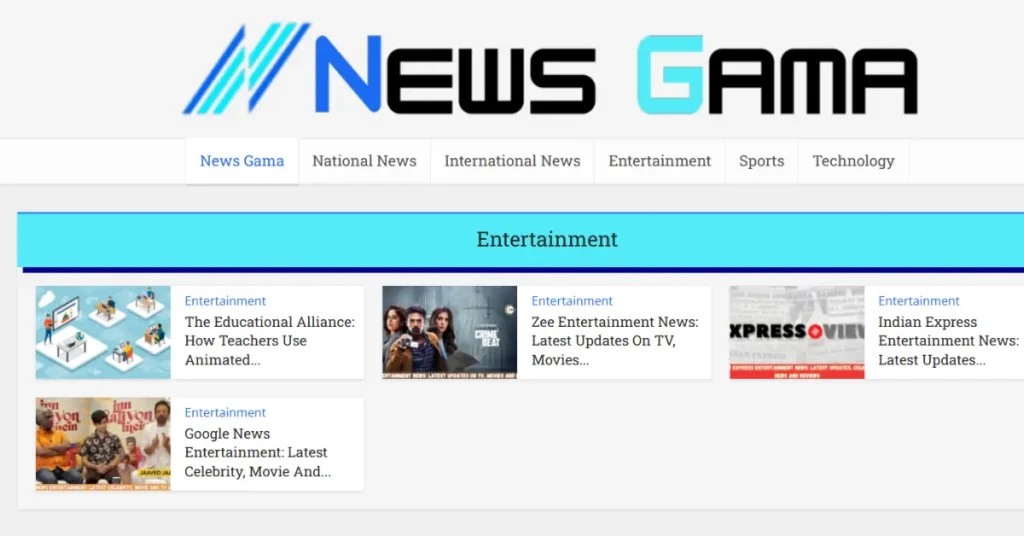Click Entertainment category above Indian Express title
1024x536 pixels.
click(x=919, y=301)
